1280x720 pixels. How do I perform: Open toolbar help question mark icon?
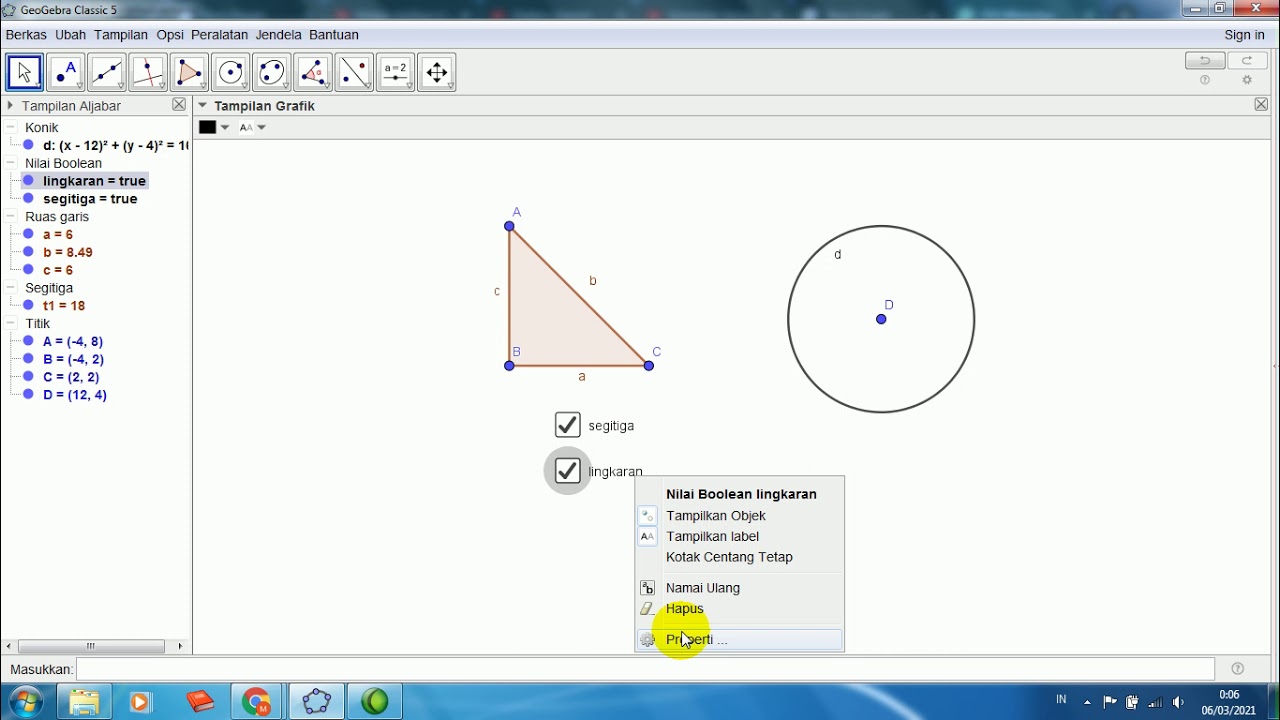pyautogui.click(x=1205, y=81)
